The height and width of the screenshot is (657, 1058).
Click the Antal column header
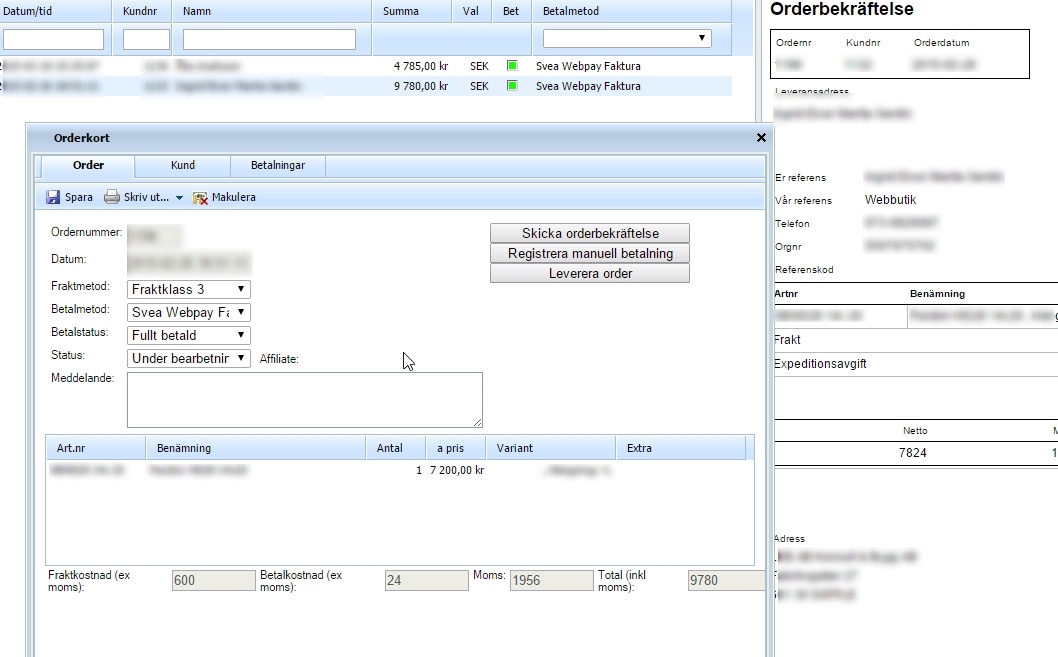(396, 448)
